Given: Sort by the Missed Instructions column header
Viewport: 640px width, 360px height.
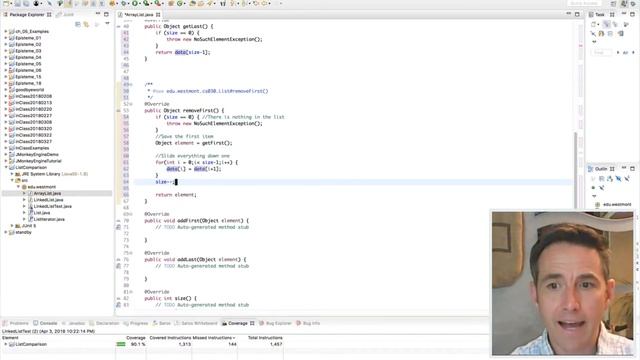Looking at the screenshot, I should 214,338.
